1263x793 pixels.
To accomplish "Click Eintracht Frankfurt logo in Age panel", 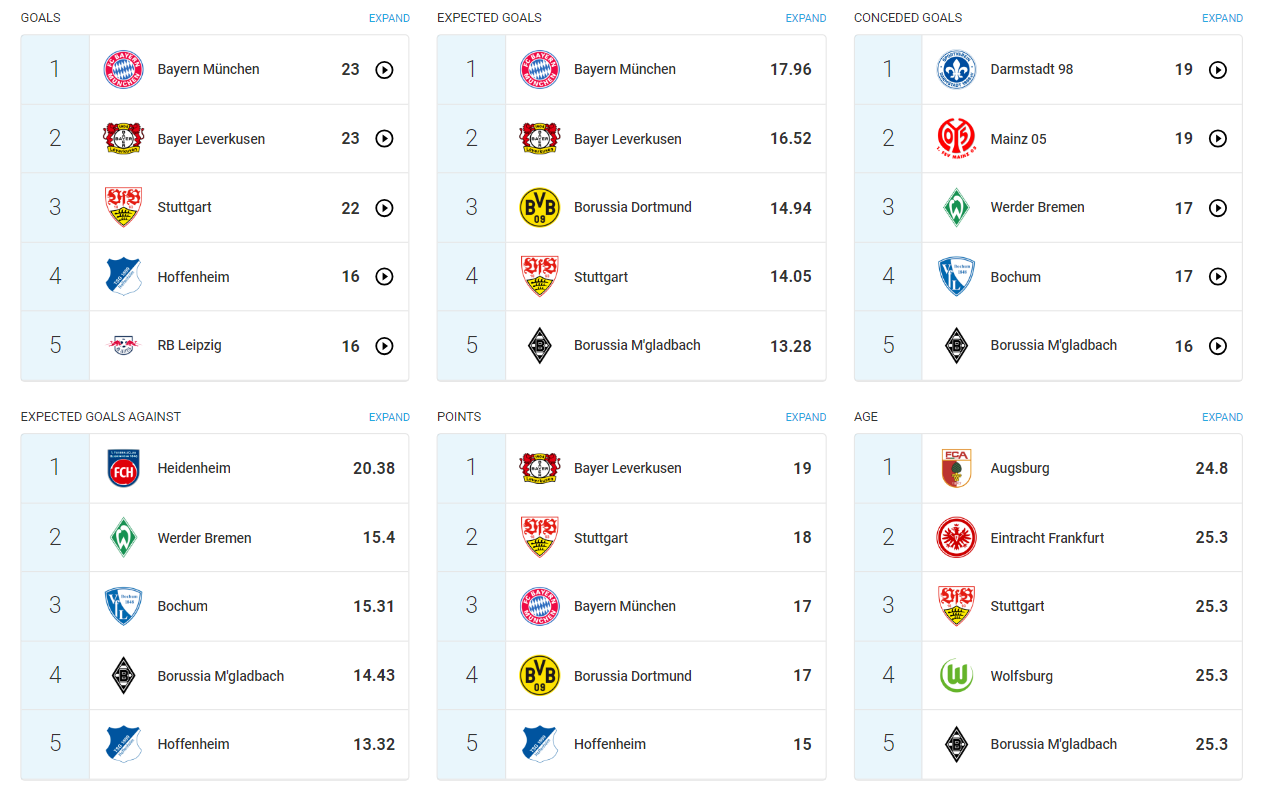I will click(x=957, y=538).
